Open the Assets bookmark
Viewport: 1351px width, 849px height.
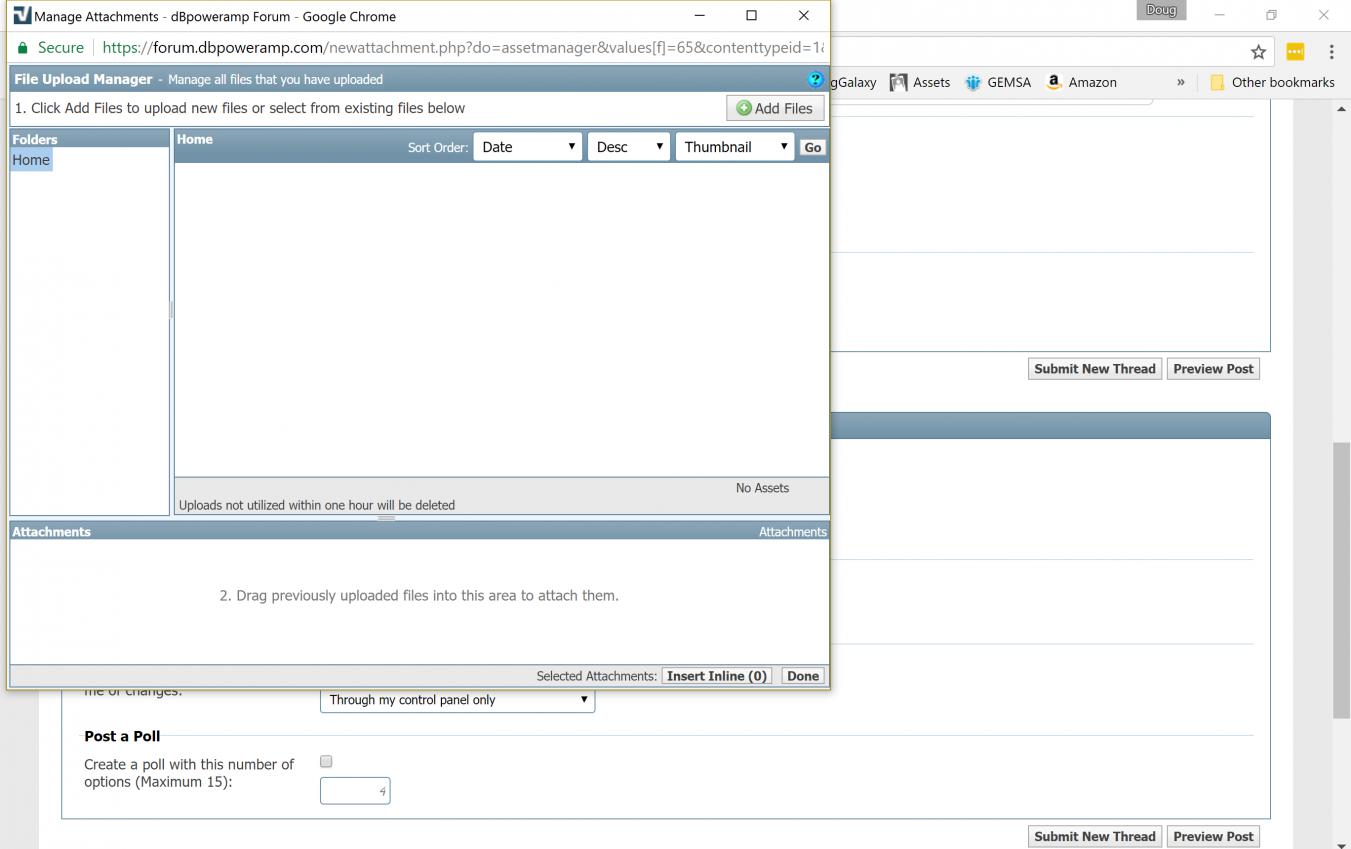coord(920,82)
